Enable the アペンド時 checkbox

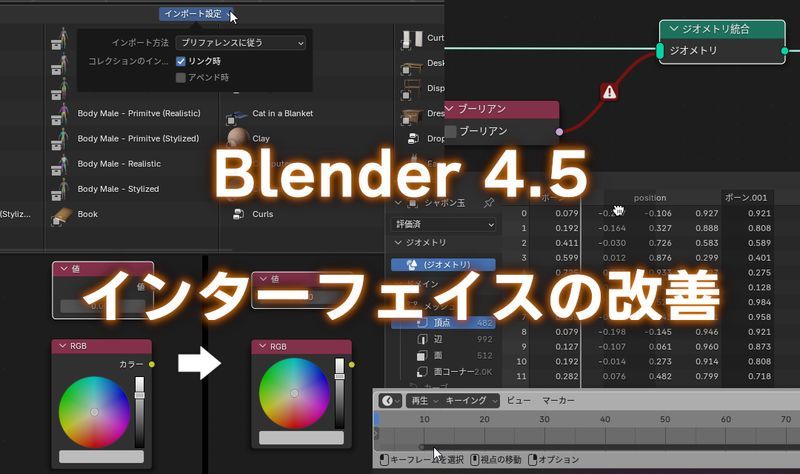coord(180,78)
